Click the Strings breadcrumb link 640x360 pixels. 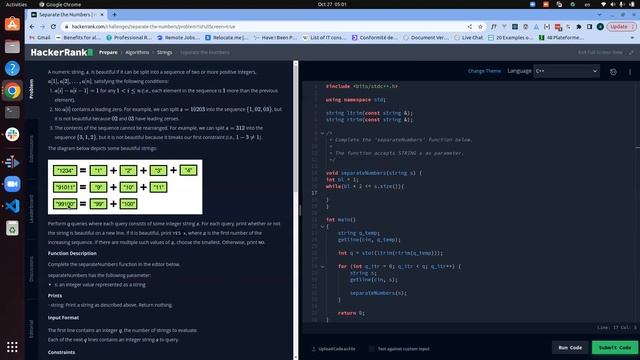tap(164, 52)
